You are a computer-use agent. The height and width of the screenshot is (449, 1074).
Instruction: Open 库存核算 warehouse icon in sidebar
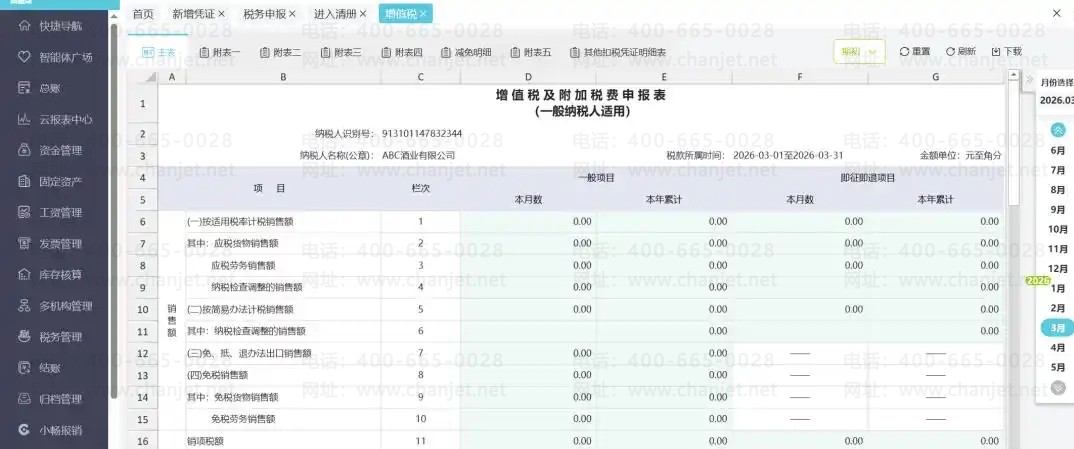pos(24,274)
